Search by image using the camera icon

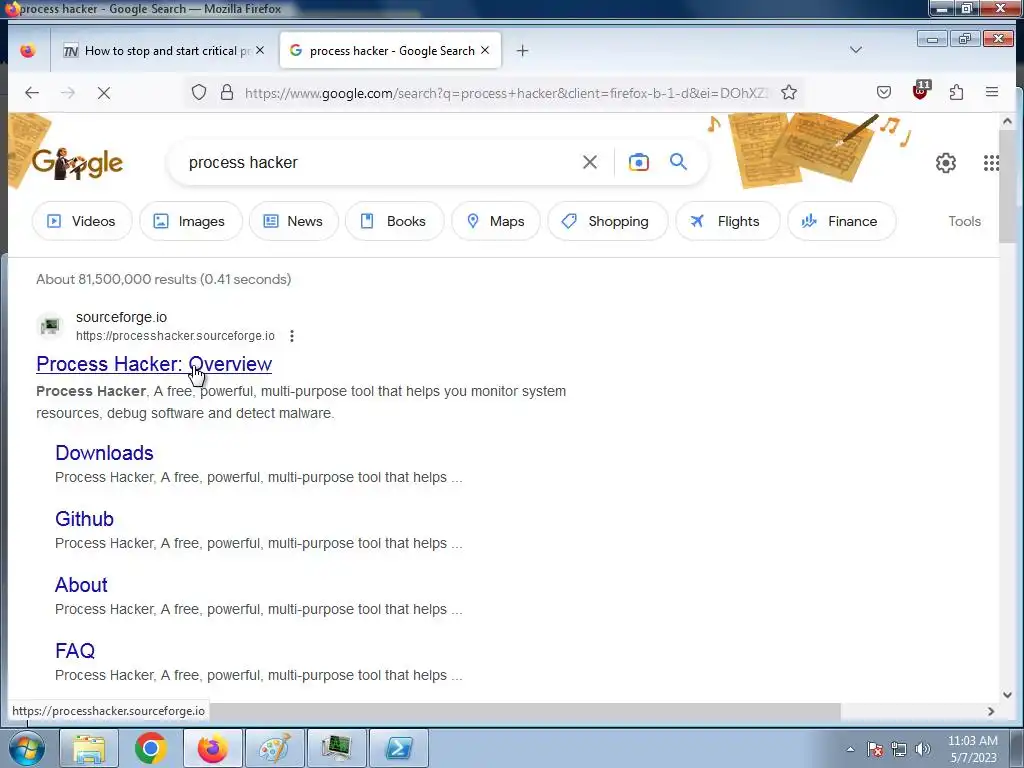click(639, 162)
